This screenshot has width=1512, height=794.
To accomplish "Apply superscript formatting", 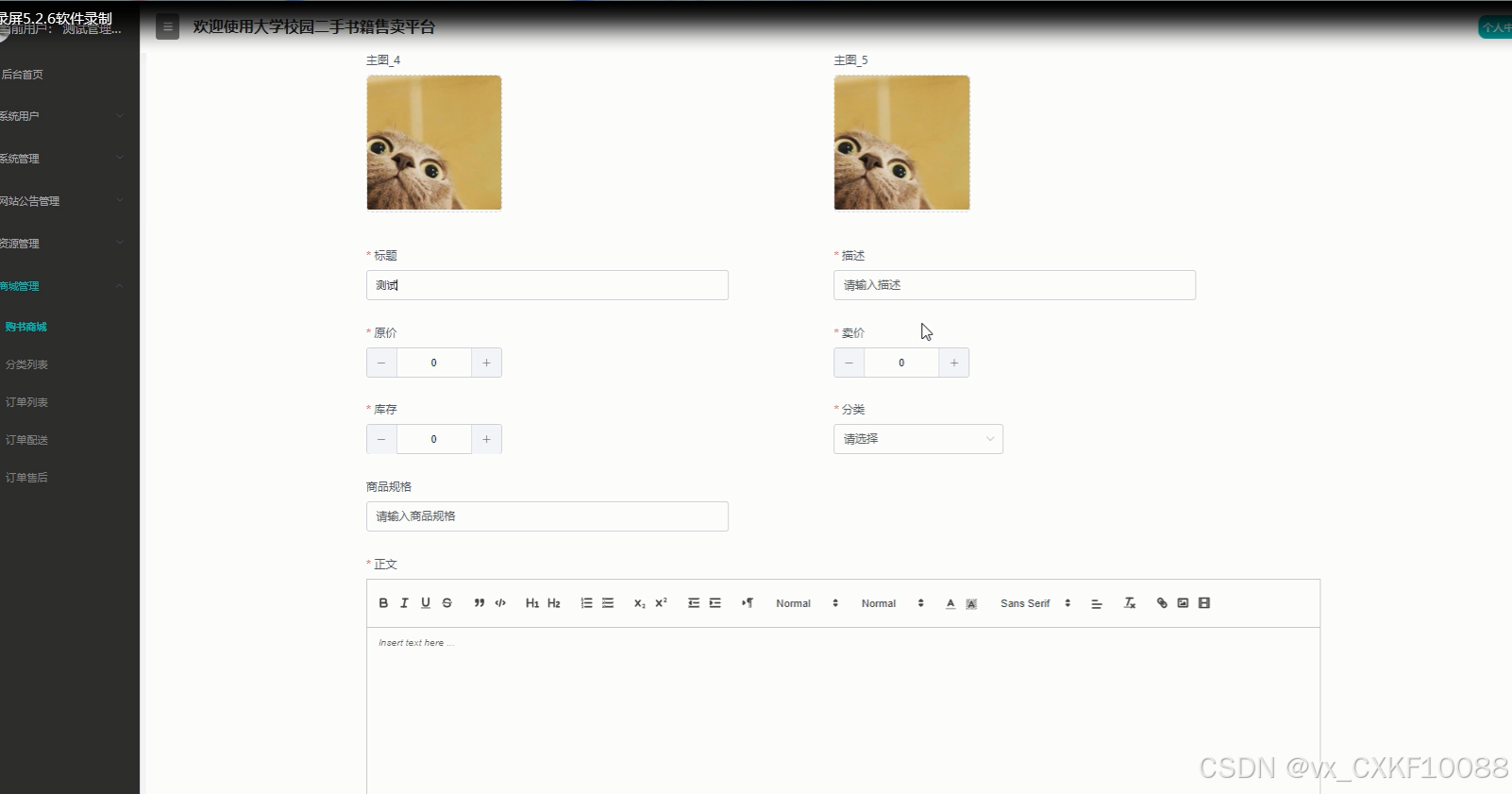I will tap(661, 603).
